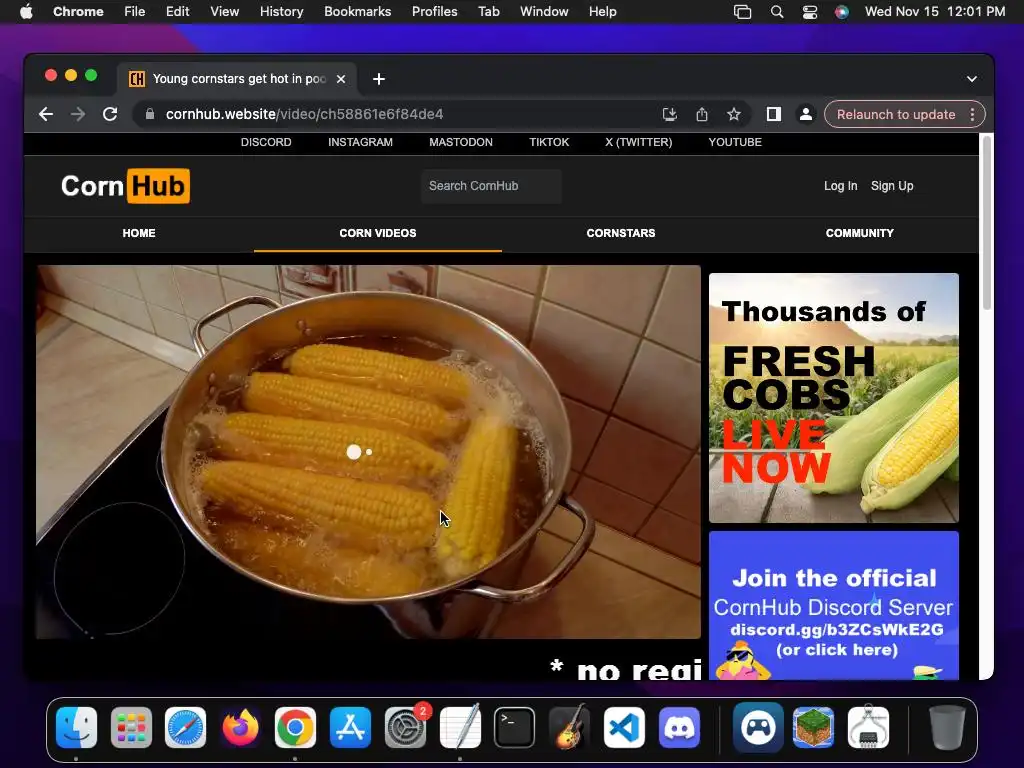Screen dimensions: 1024x768
Task: Click the date and time in menu bar
Action: pos(935,12)
